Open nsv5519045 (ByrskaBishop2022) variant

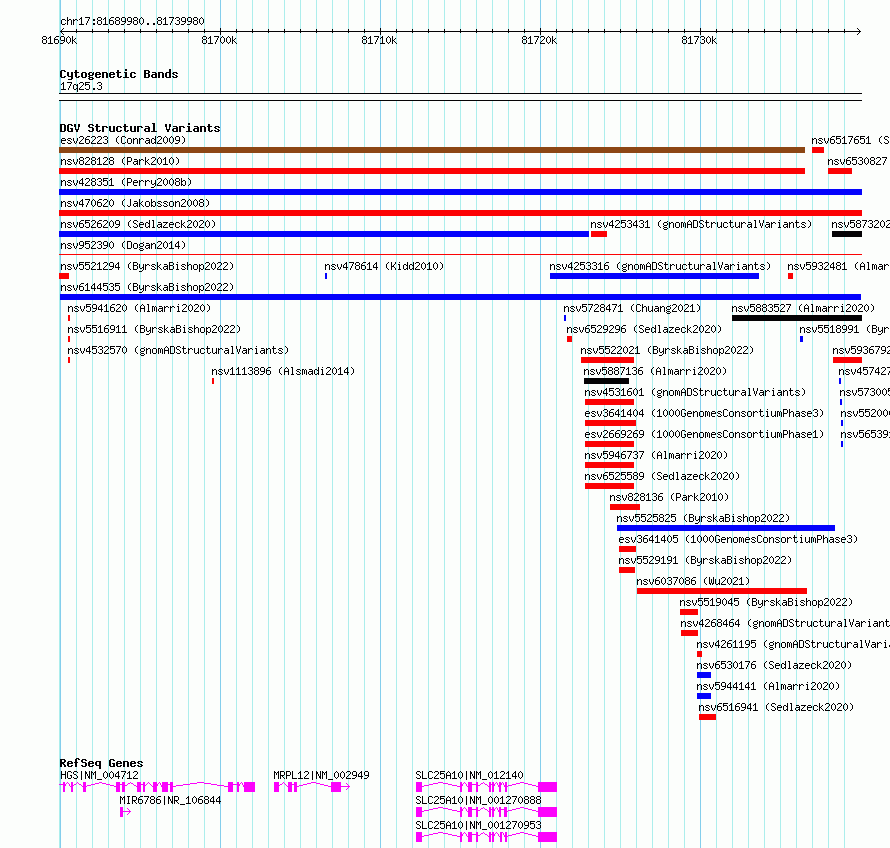[766, 602]
